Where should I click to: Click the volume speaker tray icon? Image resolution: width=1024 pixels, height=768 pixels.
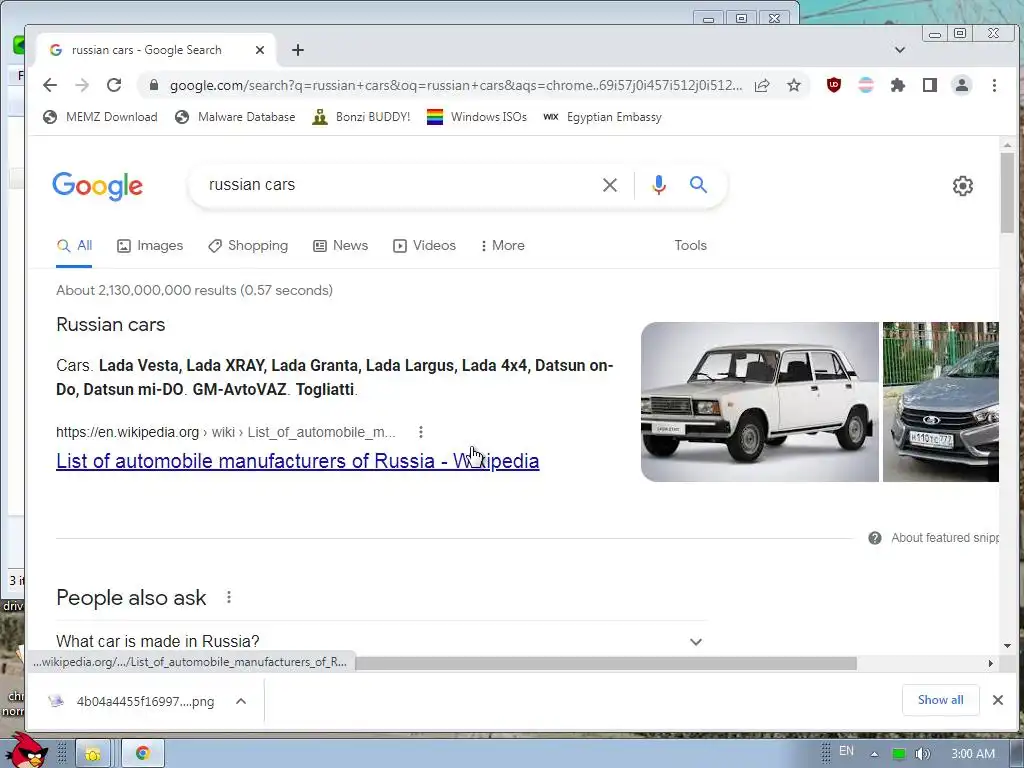tap(922, 754)
